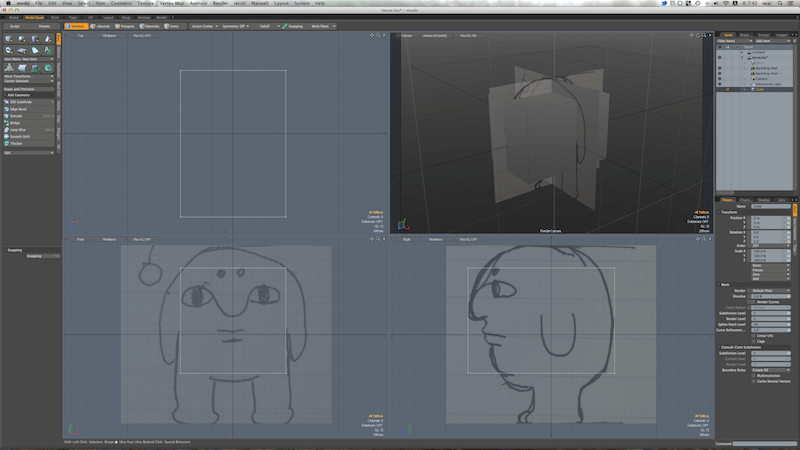Activate the green Scale tool icon
Viewport: 800px width, 450px height.
click(x=48, y=68)
